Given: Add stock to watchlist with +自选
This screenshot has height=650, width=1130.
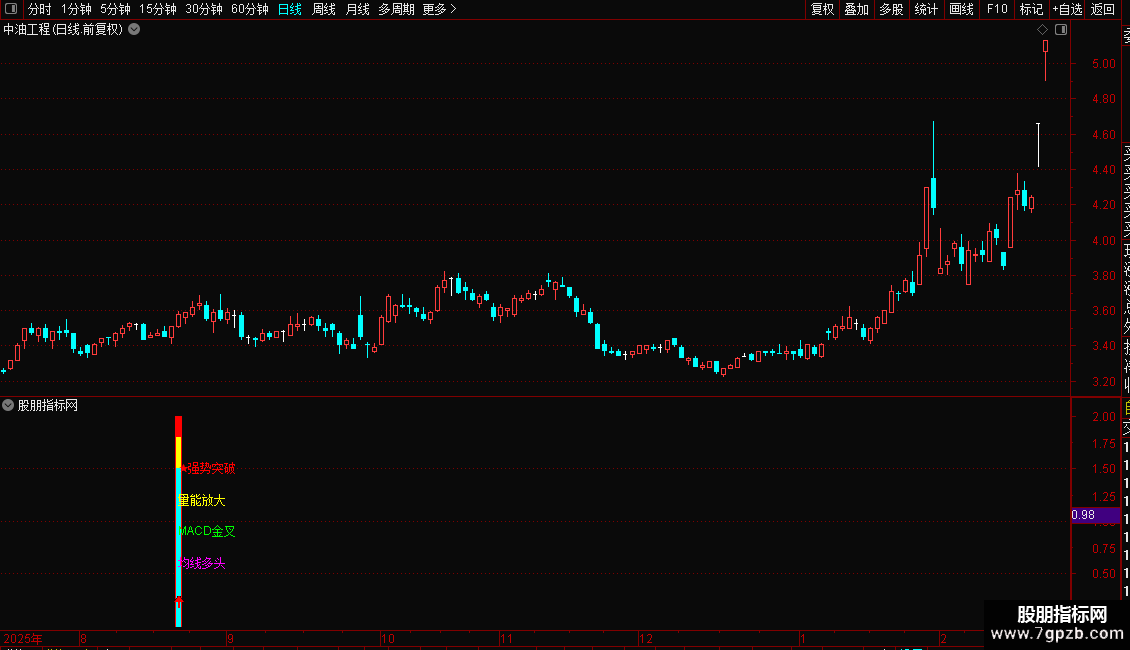Looking at the screenshot, I should pos(1067,9).
